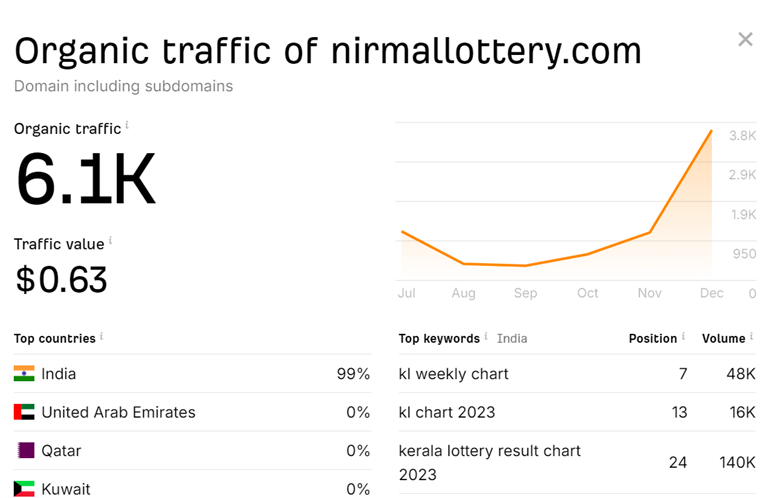Click info icon beside Top countries
Image resolution: width=780 pixels, height=498 pixels.
tap(101, 336)
